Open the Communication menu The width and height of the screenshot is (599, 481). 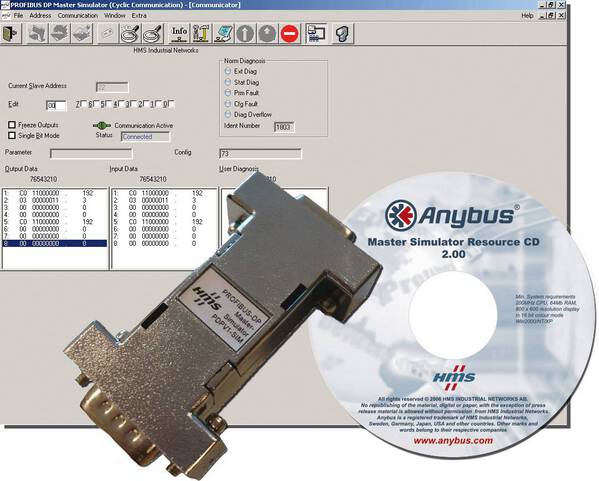point(78,16)
